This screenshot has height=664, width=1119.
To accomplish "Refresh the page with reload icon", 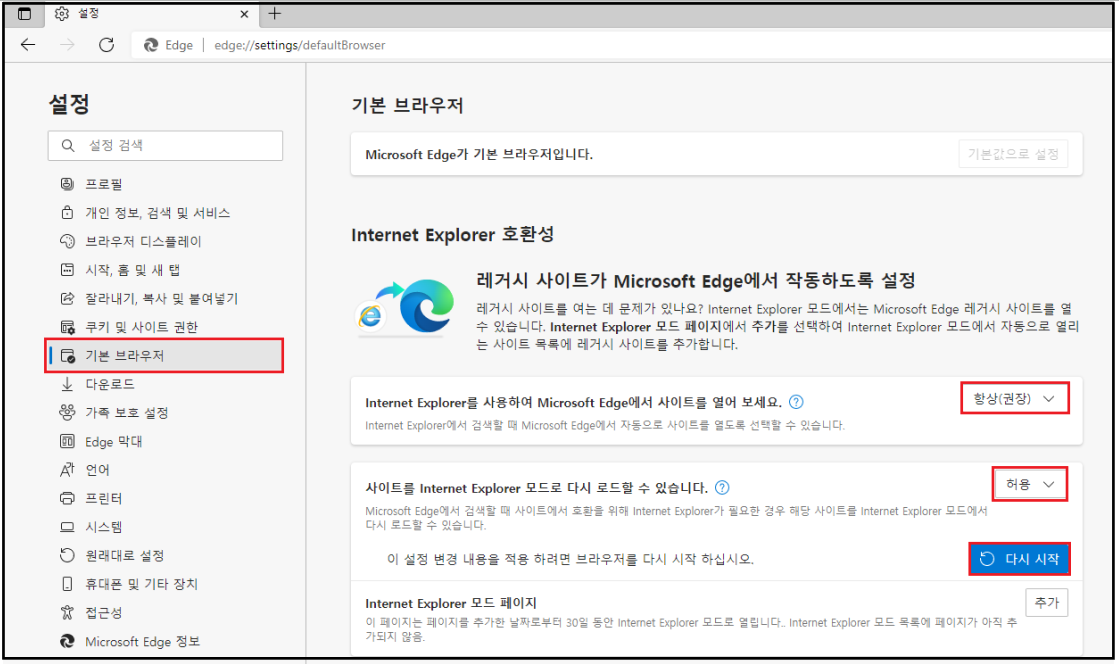I will (x=106, y=45).
